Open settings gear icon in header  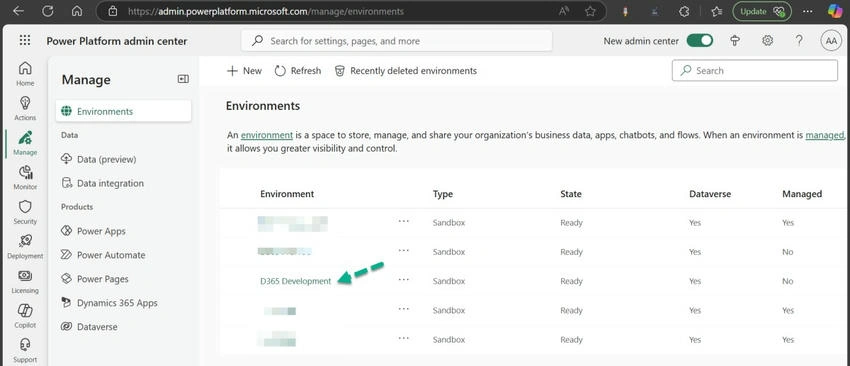tap(768, 41)
